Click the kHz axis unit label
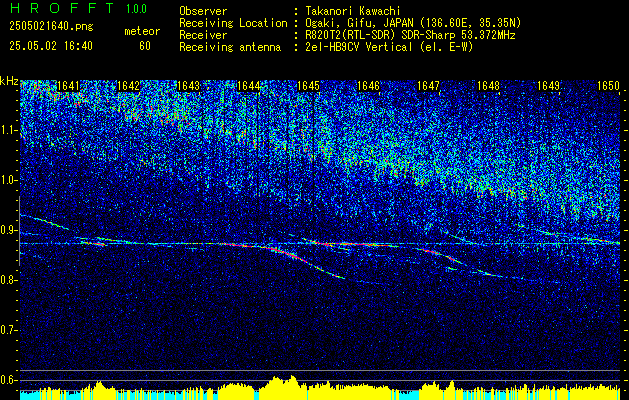The height and width of the screenshot is (400, 629). pyautogui.click(x=9, y=81)
